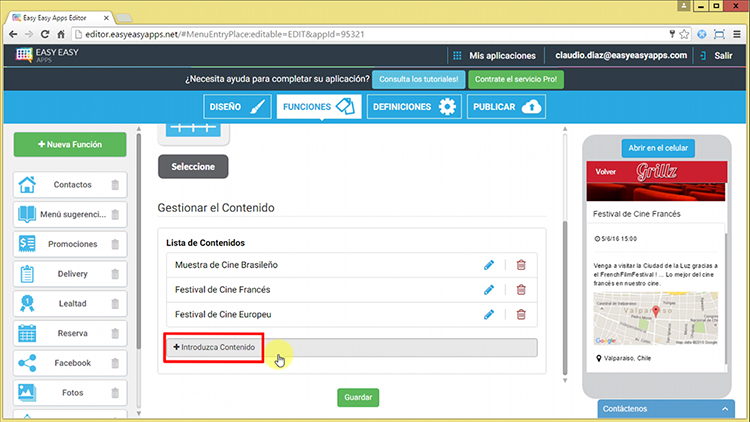Remove the Delivery function via trash icon

(115, 274)
